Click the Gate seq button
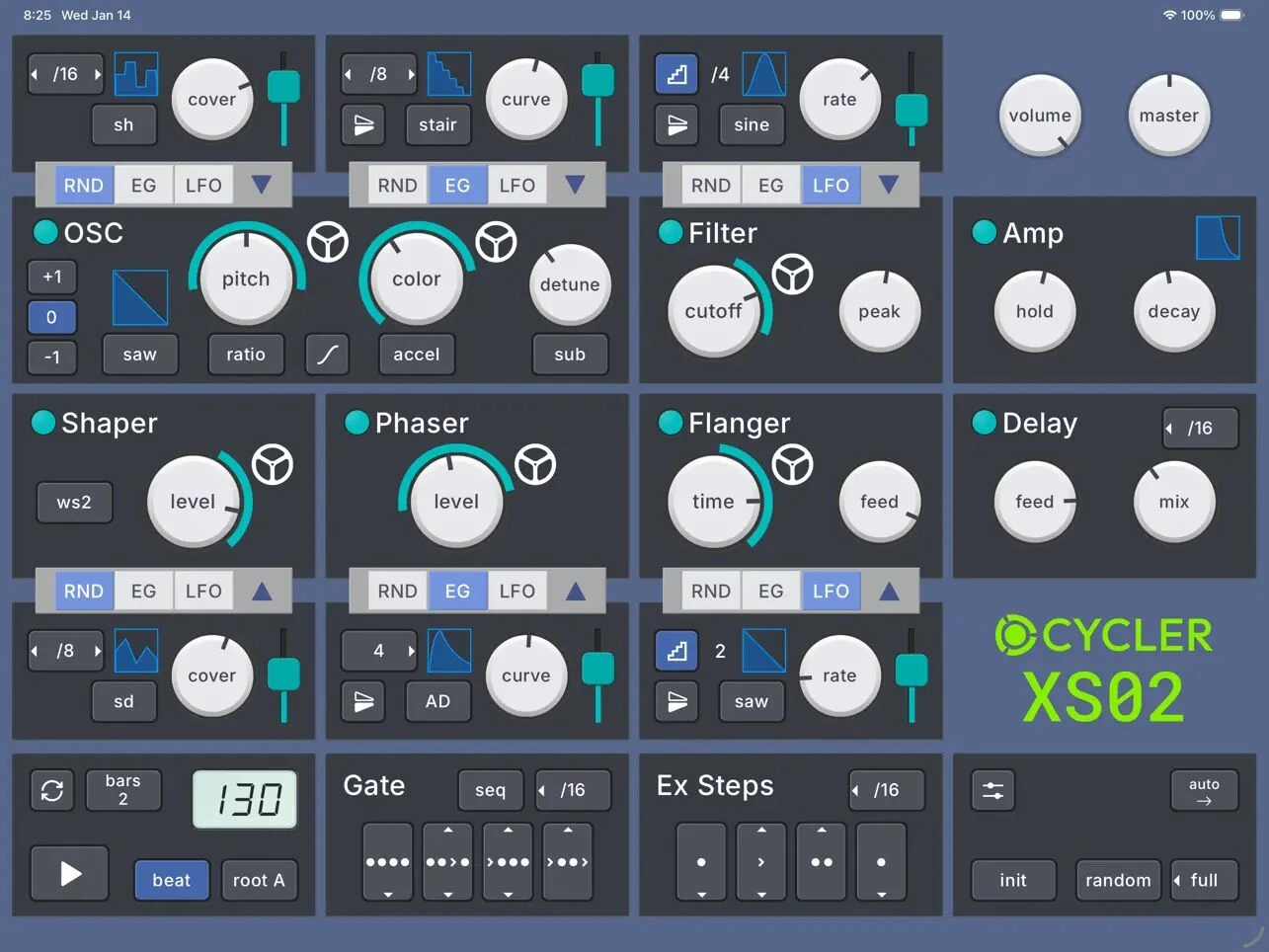This screenshot has height=952, width=1269. tap(491, 790)
